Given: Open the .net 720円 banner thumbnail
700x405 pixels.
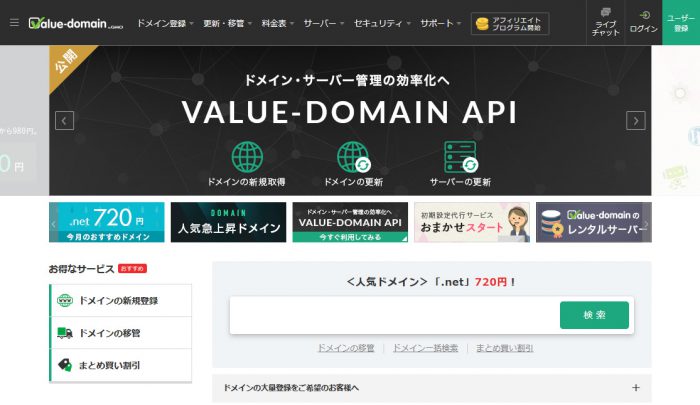Looking at the screenshot, I should pos(107,222).
